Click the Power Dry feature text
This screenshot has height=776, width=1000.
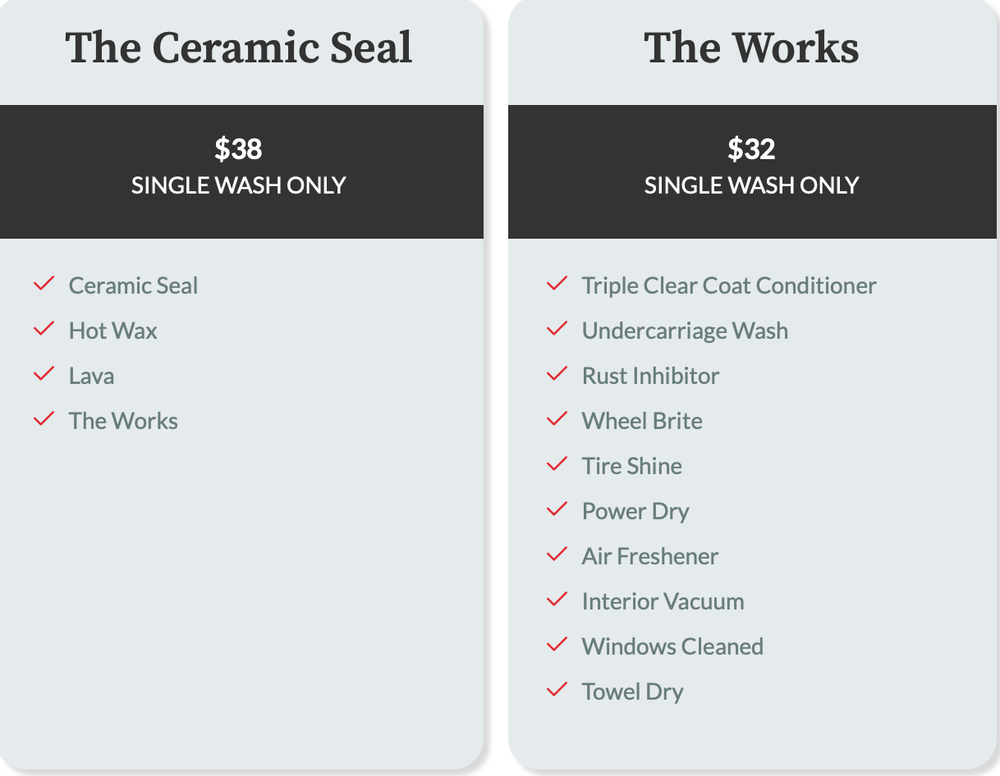635,511
